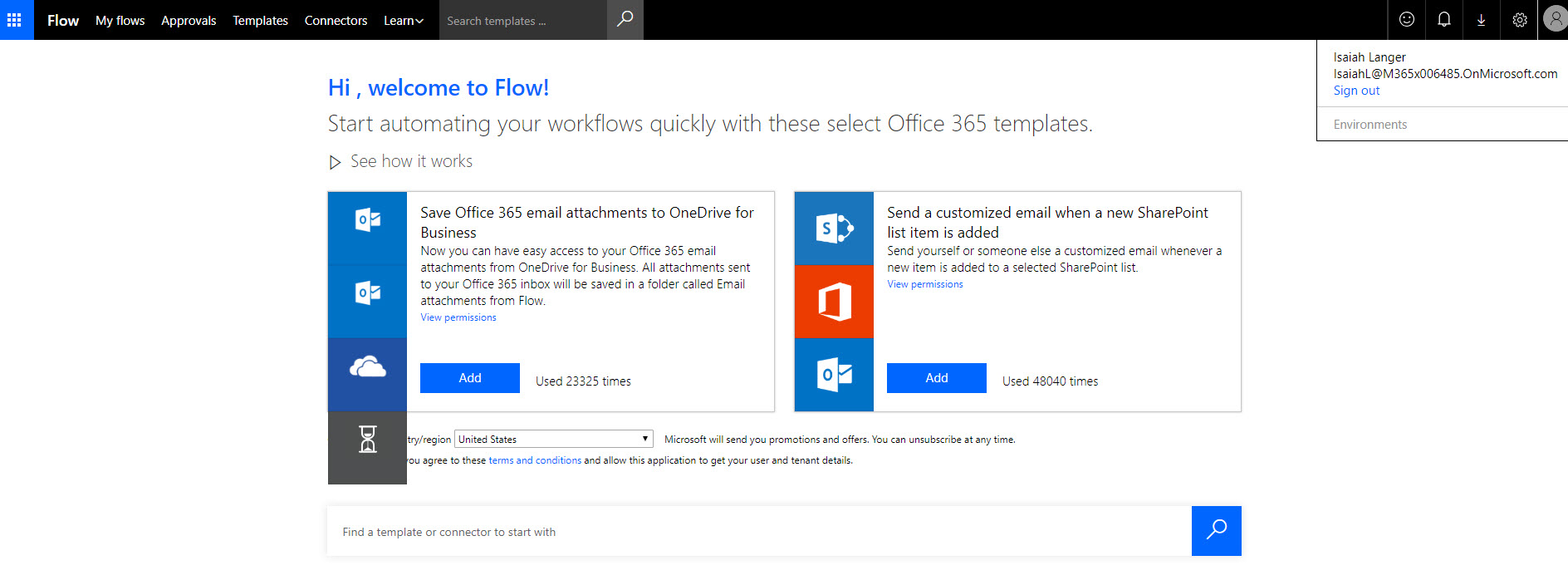Open Save Office 365 email attachments title

(x=587, y=223)
